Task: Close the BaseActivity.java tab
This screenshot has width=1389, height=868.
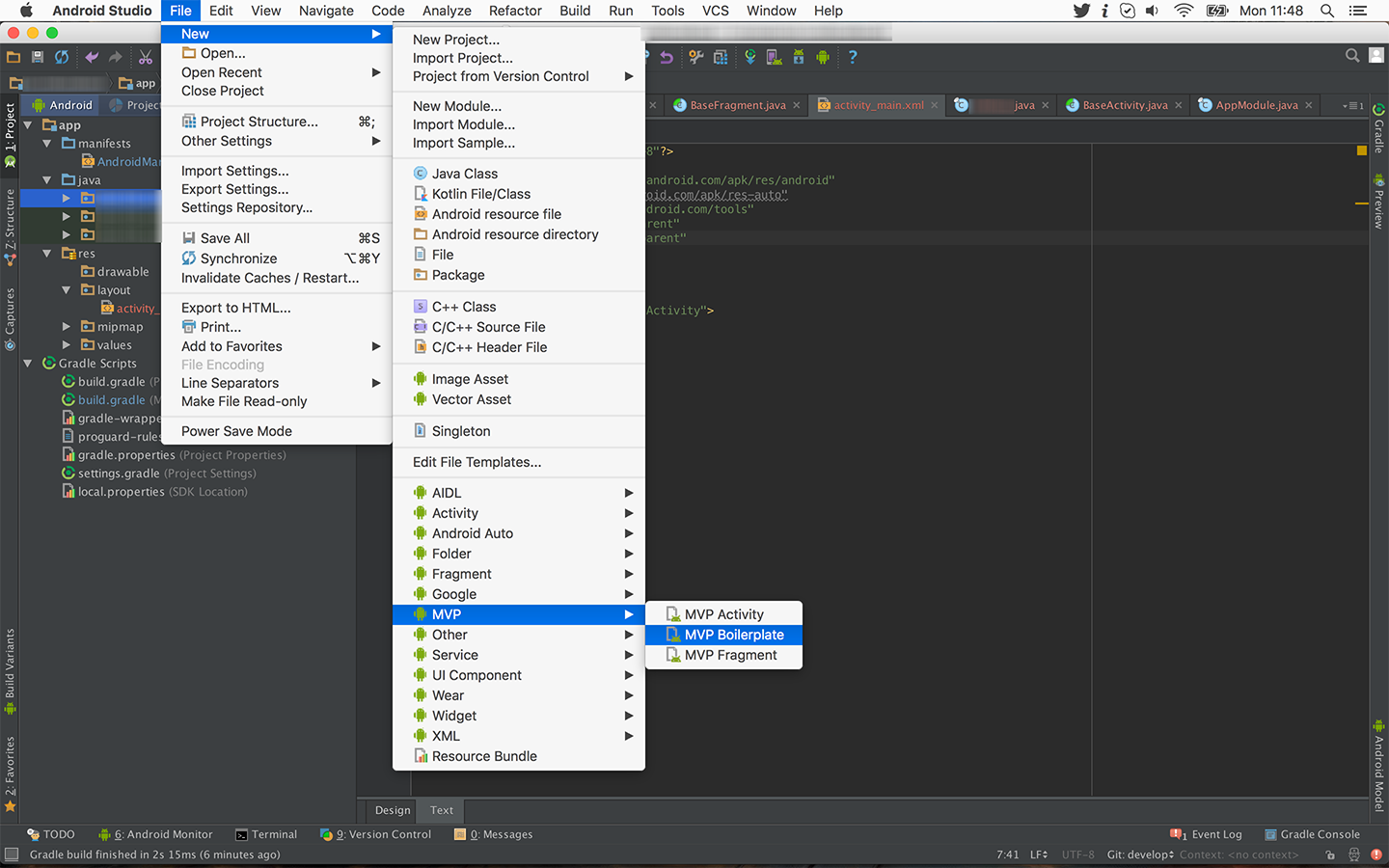Action: [1179, 105]
